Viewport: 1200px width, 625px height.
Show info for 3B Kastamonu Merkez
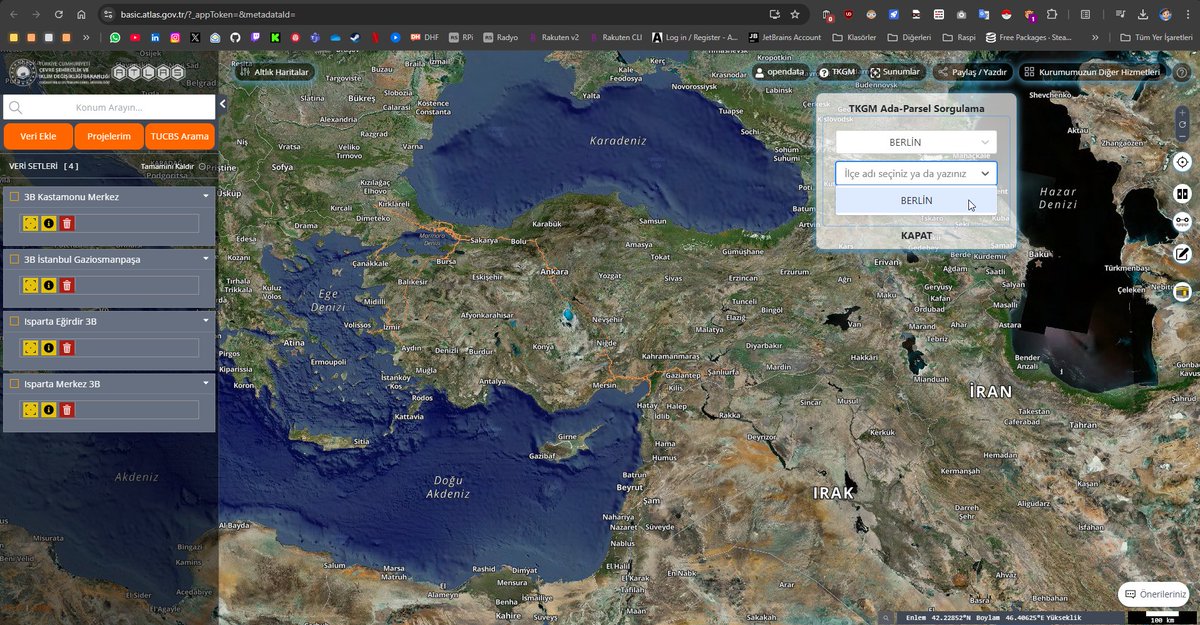tap(48, 223)
